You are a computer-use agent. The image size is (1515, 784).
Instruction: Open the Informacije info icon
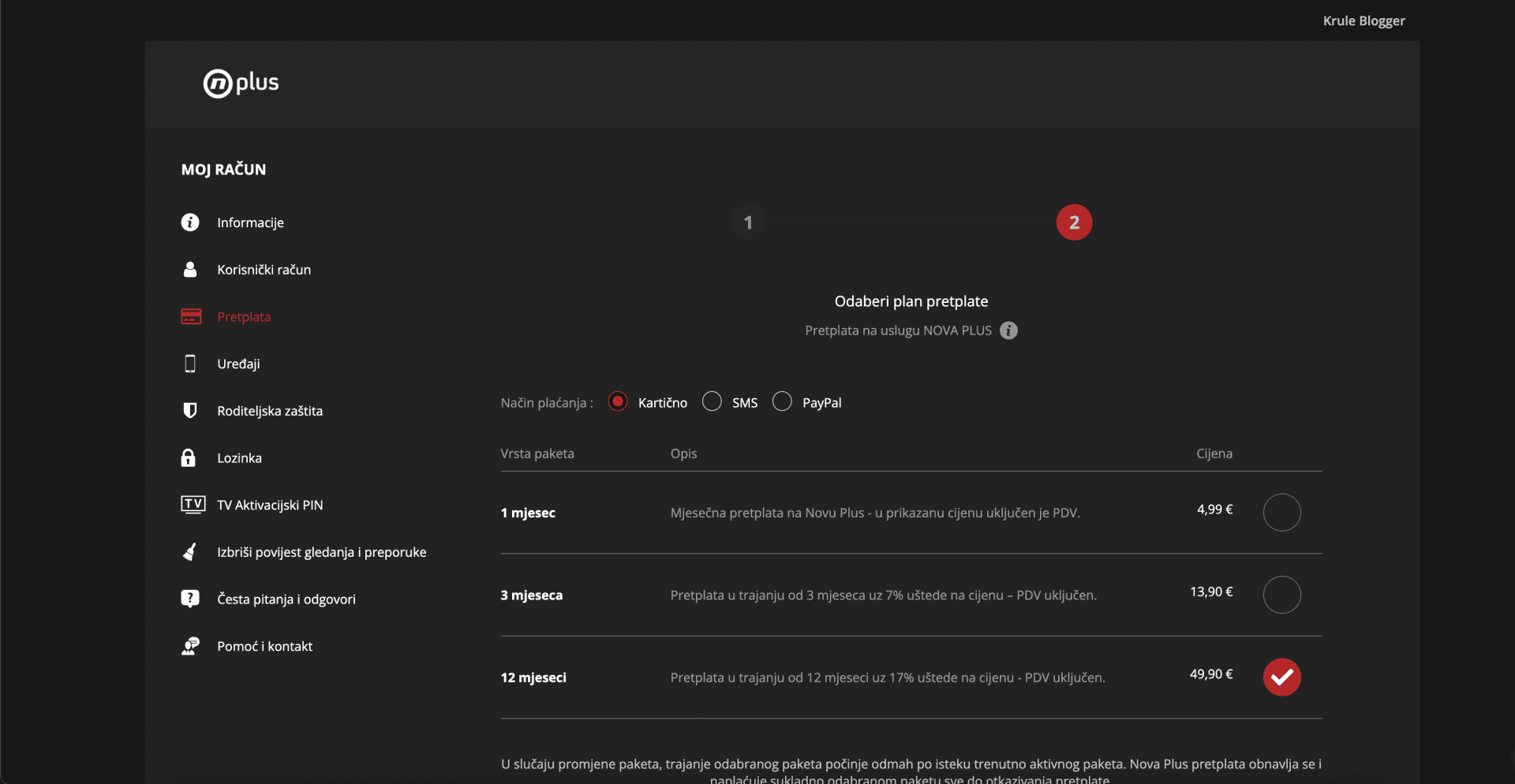pyautogui.click(x=190, y=222)
